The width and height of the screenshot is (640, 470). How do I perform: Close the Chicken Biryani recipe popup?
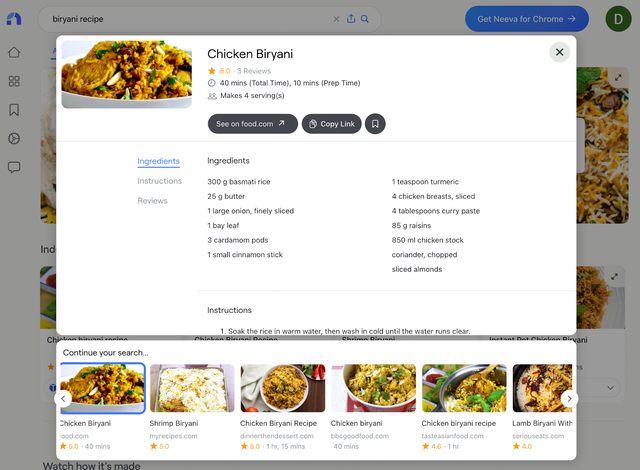pos(560,52)
